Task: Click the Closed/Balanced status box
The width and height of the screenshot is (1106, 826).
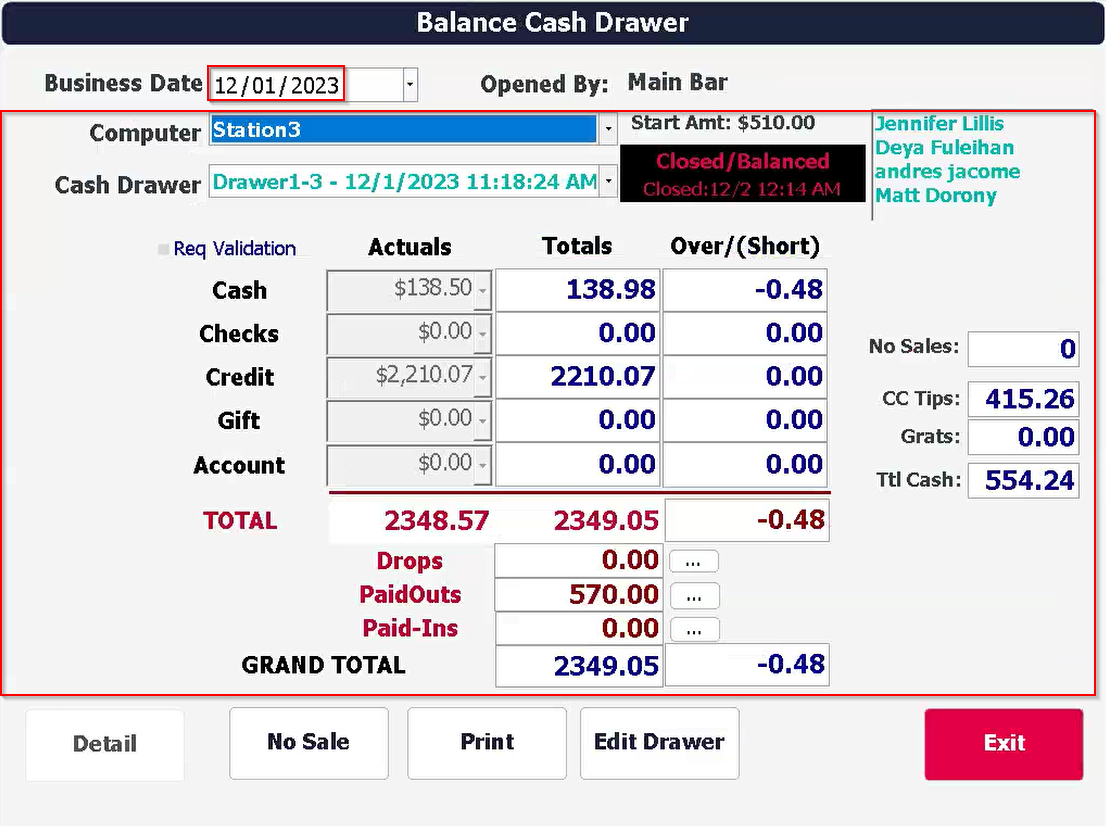Action: coord(743,174)
